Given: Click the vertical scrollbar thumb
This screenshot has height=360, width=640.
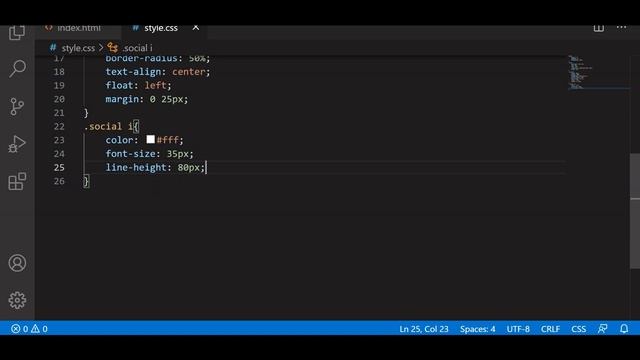Looking at the screenshot, I should click(635, 211).
